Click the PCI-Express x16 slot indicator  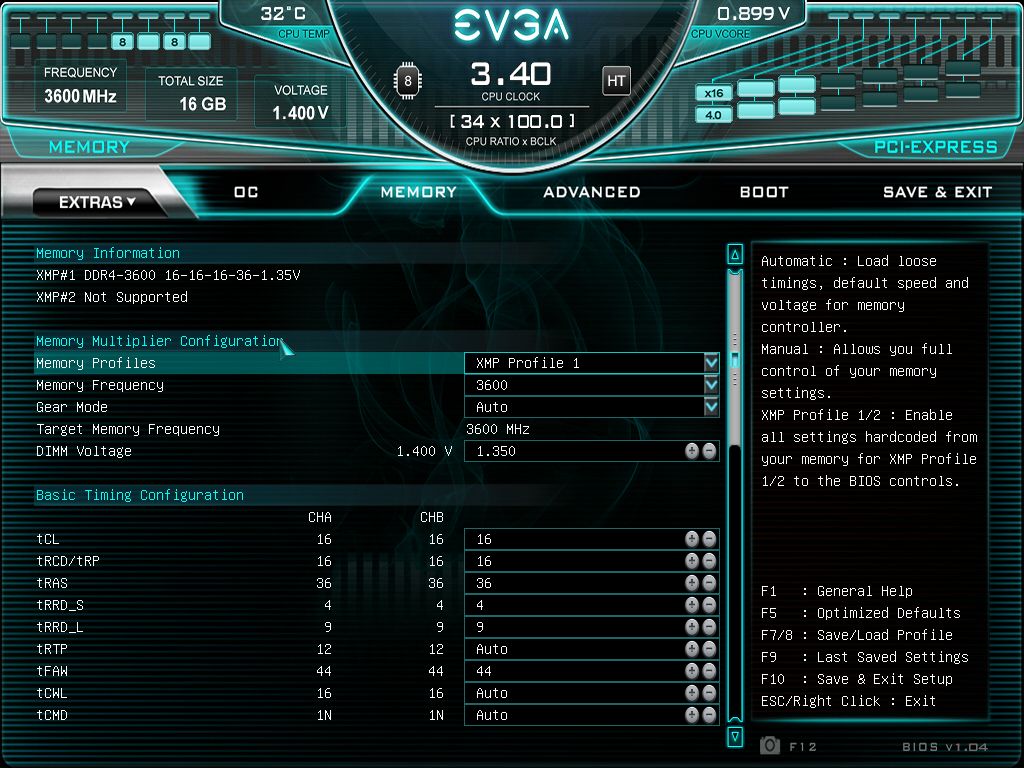[713, 93]
